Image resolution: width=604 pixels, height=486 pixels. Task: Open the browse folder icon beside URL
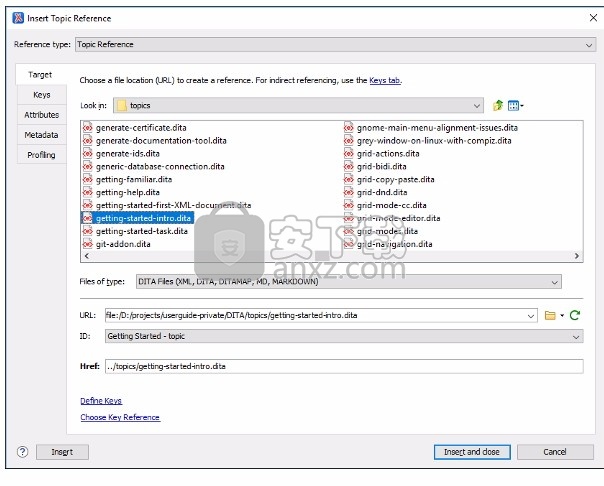(x=550, y=315)
